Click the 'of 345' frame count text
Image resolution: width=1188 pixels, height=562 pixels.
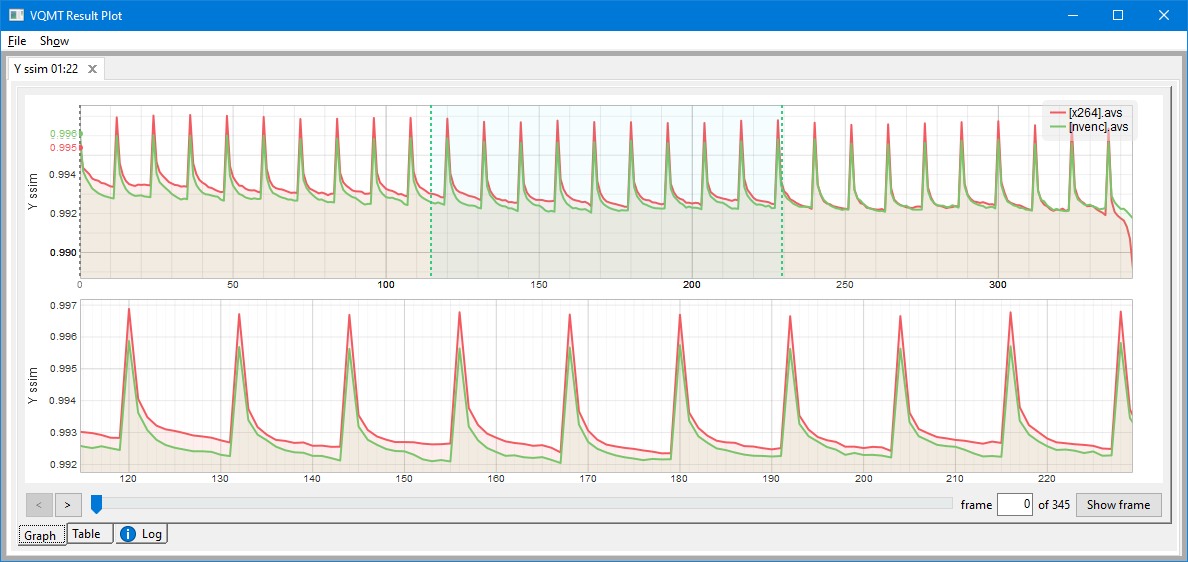click(1054, 504)
